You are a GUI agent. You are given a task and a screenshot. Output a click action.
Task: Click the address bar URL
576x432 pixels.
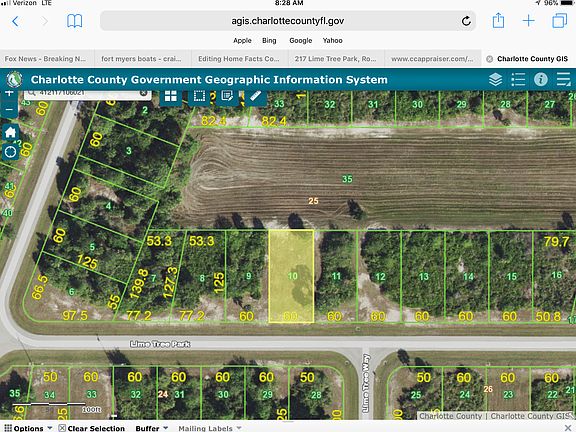pos(288,21)
